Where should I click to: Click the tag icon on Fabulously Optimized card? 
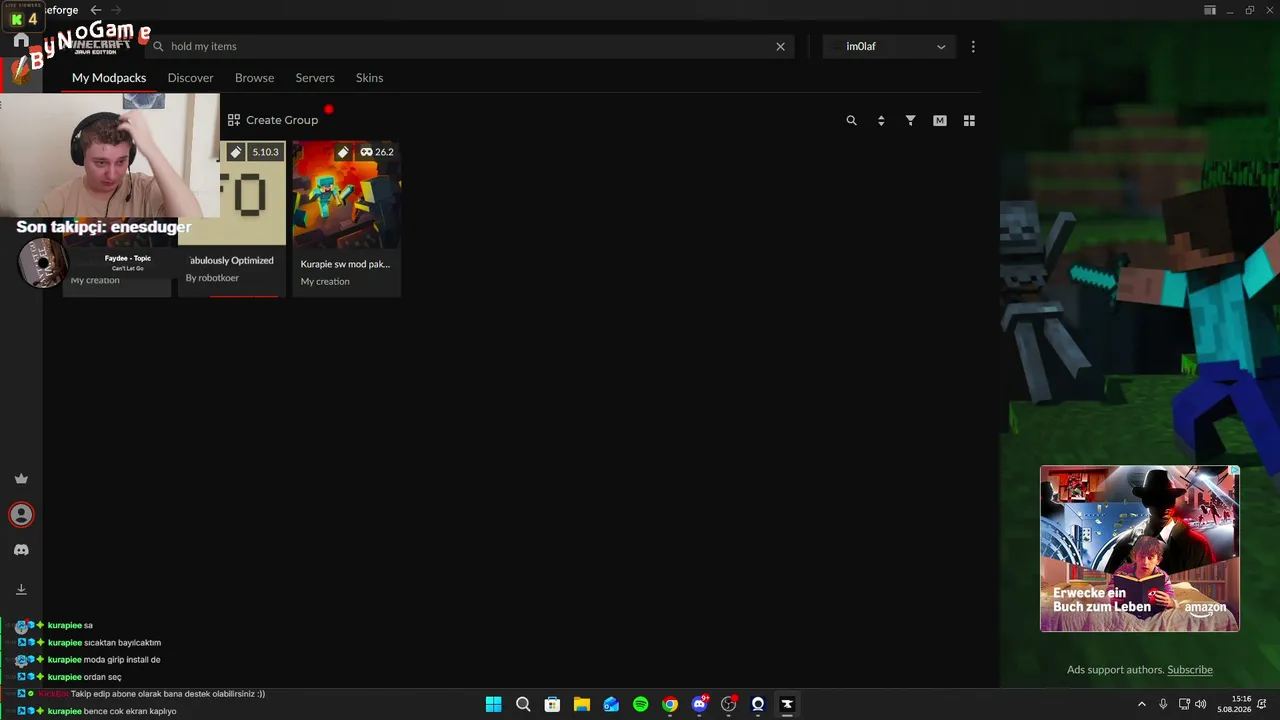tap(236, 152)
